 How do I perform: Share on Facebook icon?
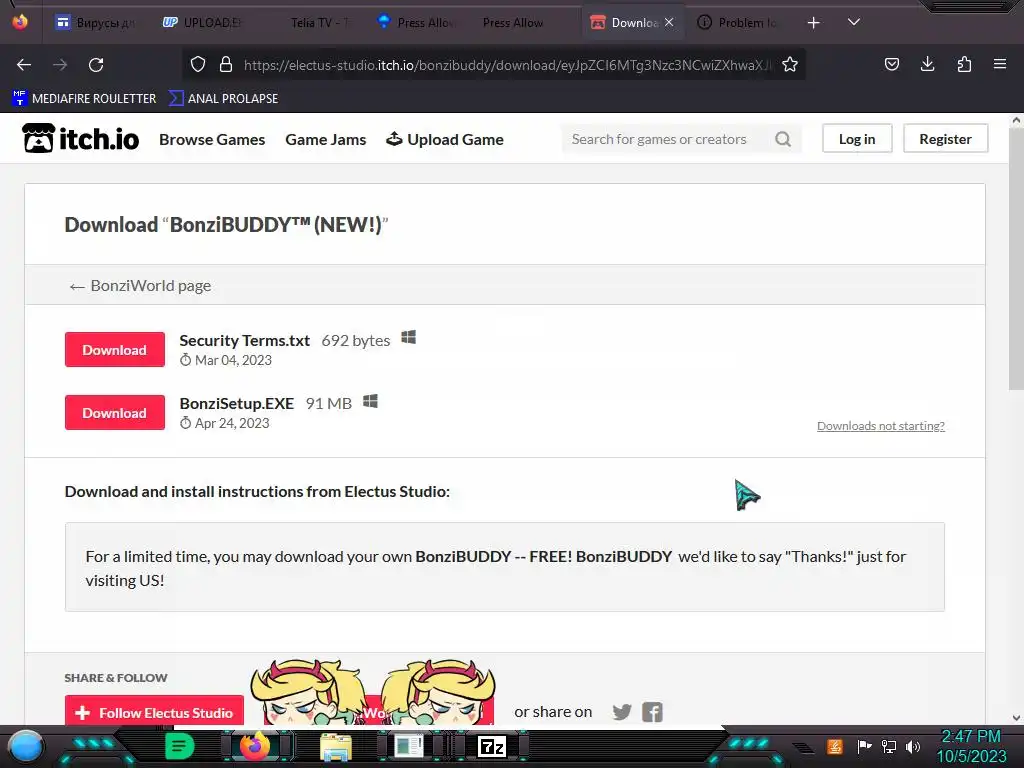(652, 712)
